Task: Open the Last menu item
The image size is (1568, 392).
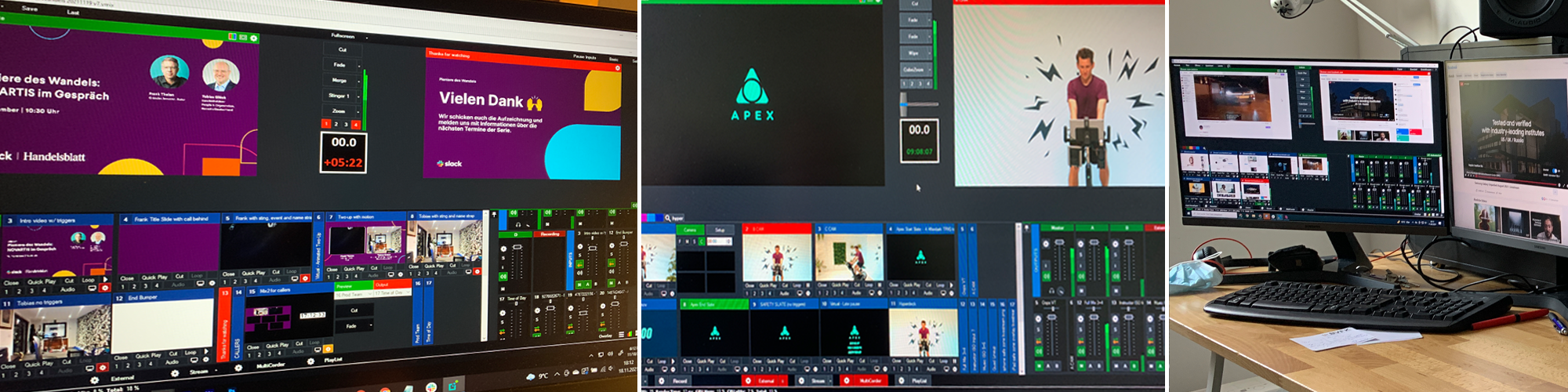Action: [73, 13]
